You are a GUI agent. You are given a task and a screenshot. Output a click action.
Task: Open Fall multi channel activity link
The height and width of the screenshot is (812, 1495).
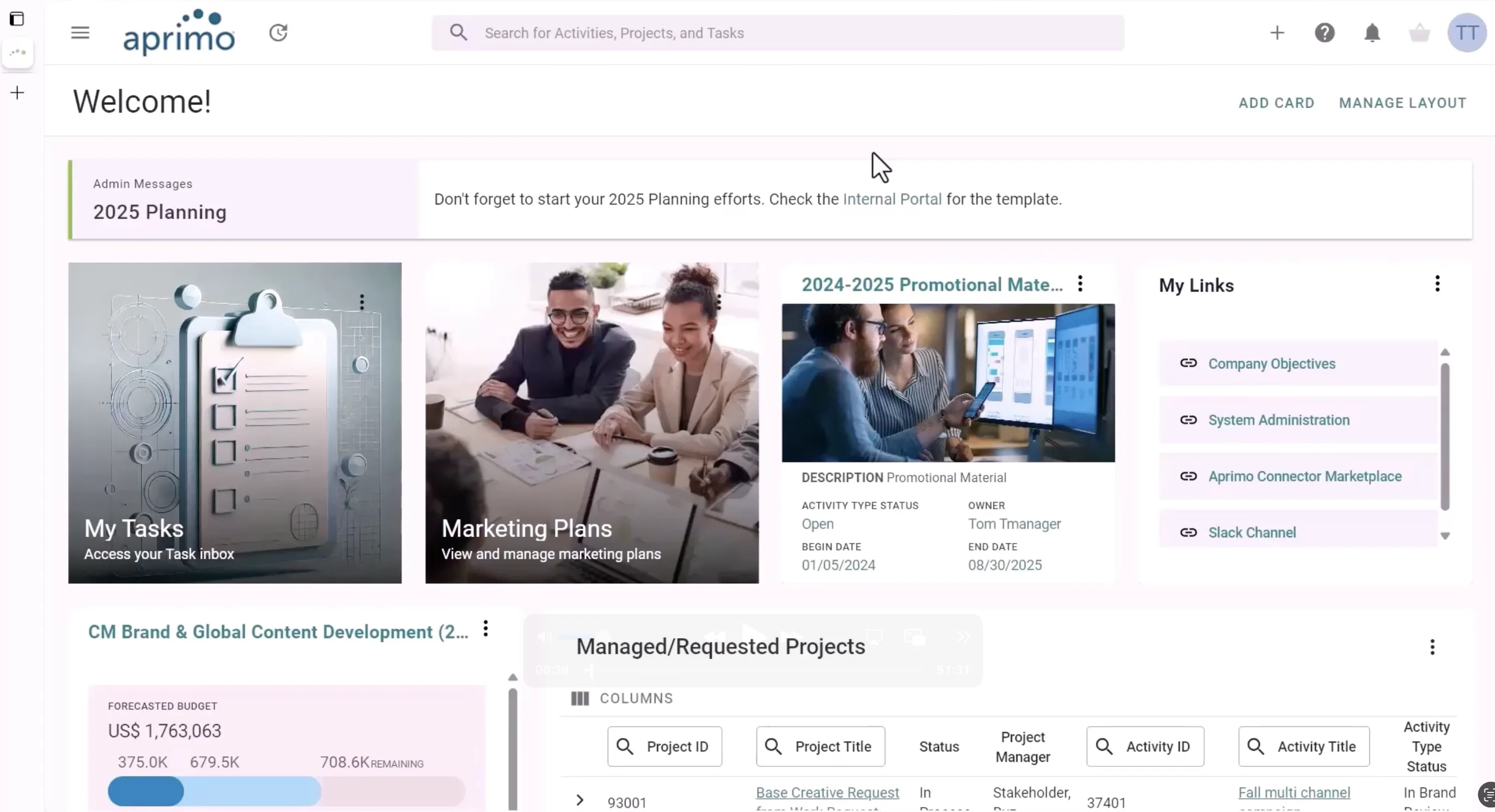click(1294, 793)
